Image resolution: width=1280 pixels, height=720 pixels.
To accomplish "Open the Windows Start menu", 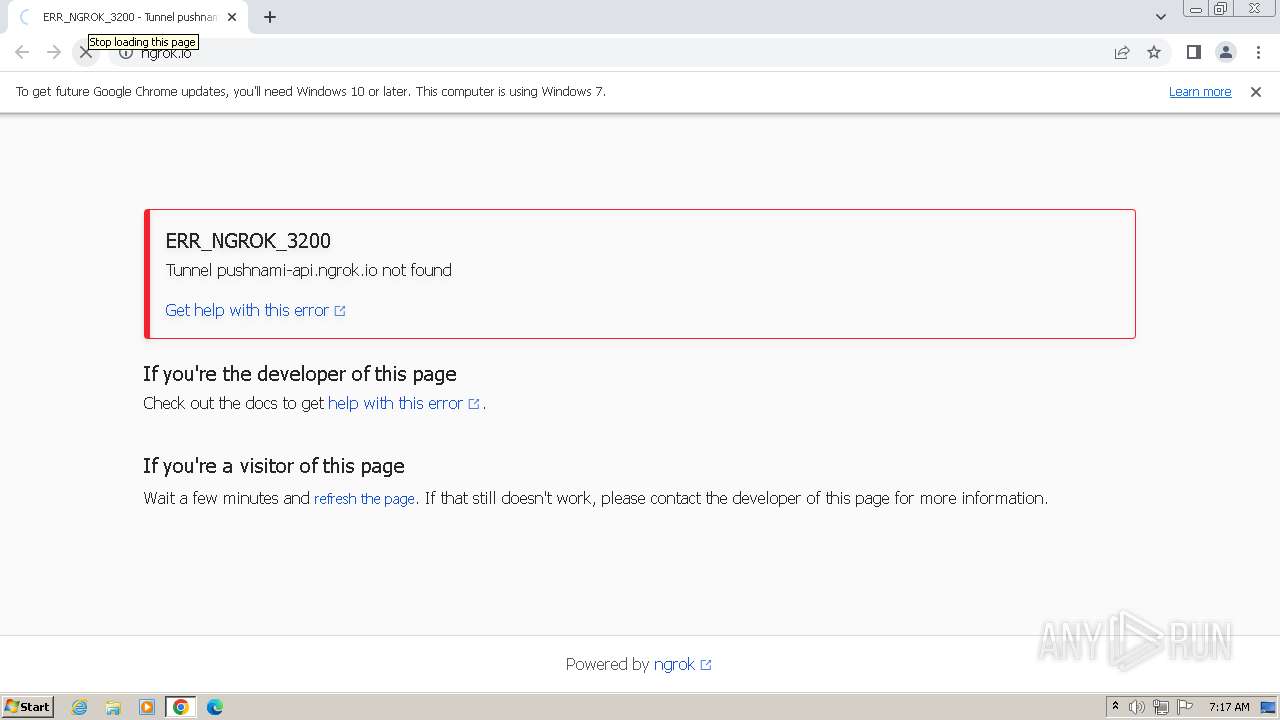I will coord(28,707).
